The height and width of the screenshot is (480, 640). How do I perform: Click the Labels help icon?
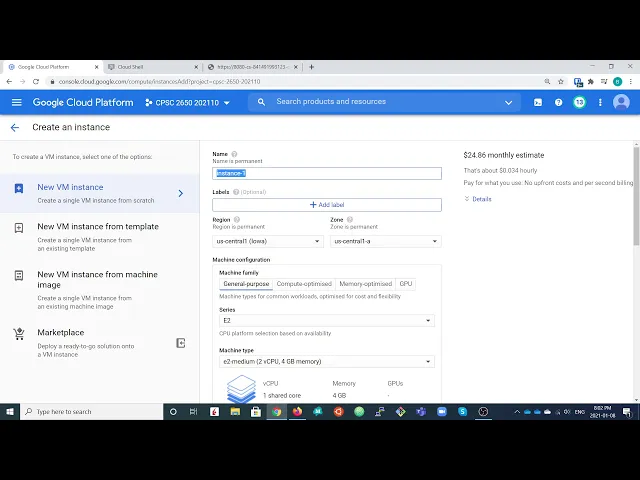tap(236, 192)
